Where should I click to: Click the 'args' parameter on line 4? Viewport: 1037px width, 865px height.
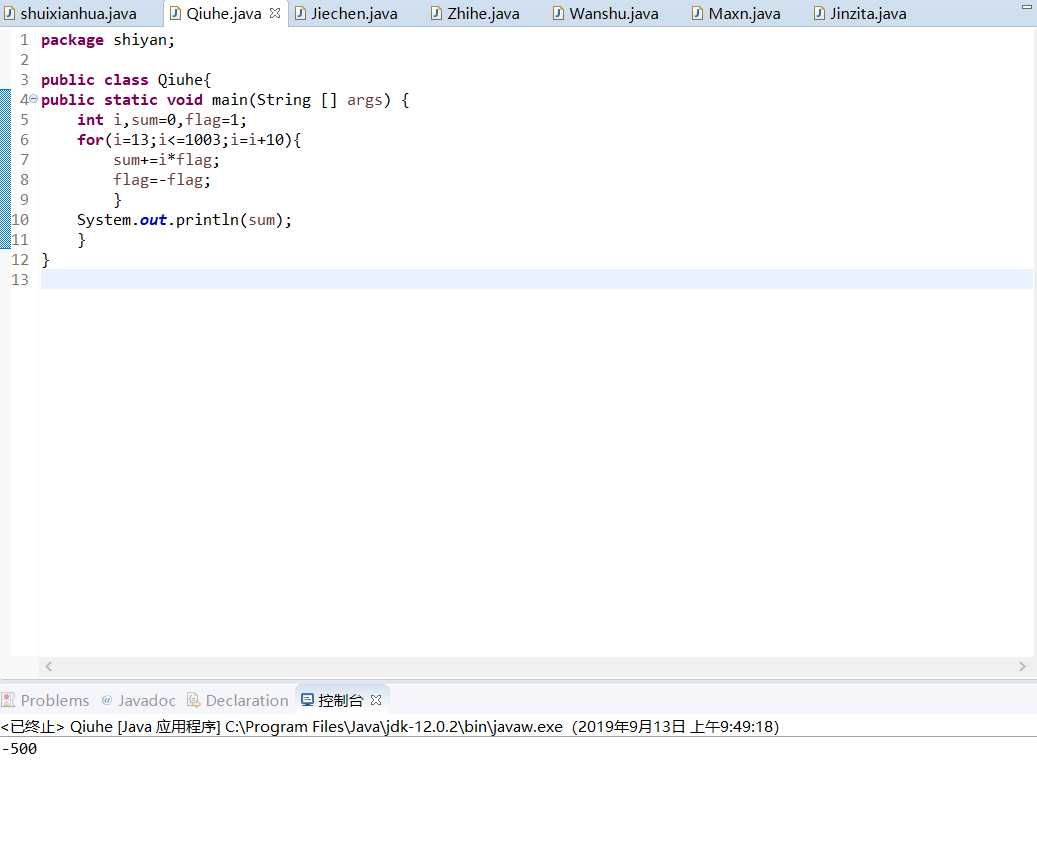364,100
